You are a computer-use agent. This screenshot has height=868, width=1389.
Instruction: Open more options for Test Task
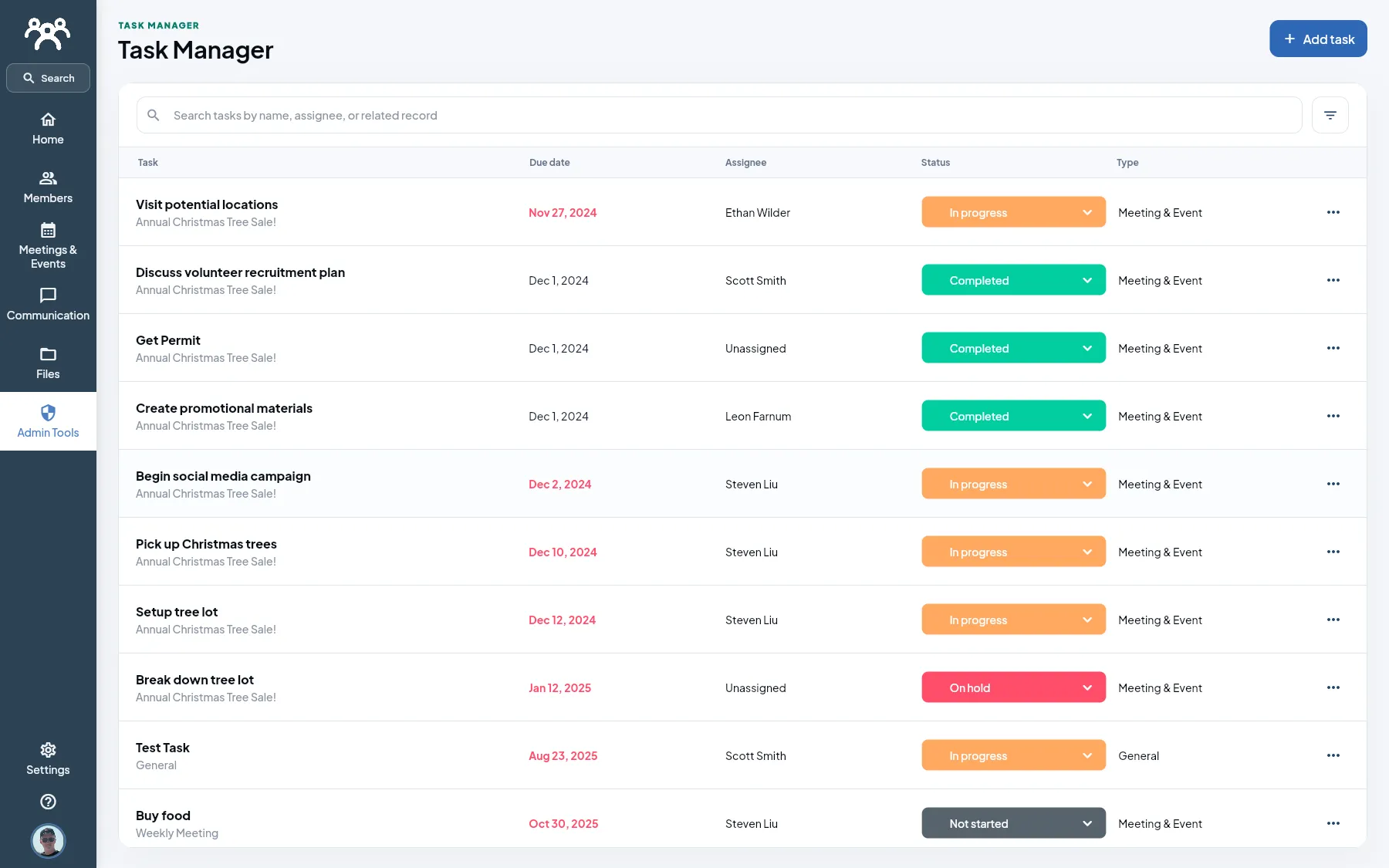[x=1333, y=755]
